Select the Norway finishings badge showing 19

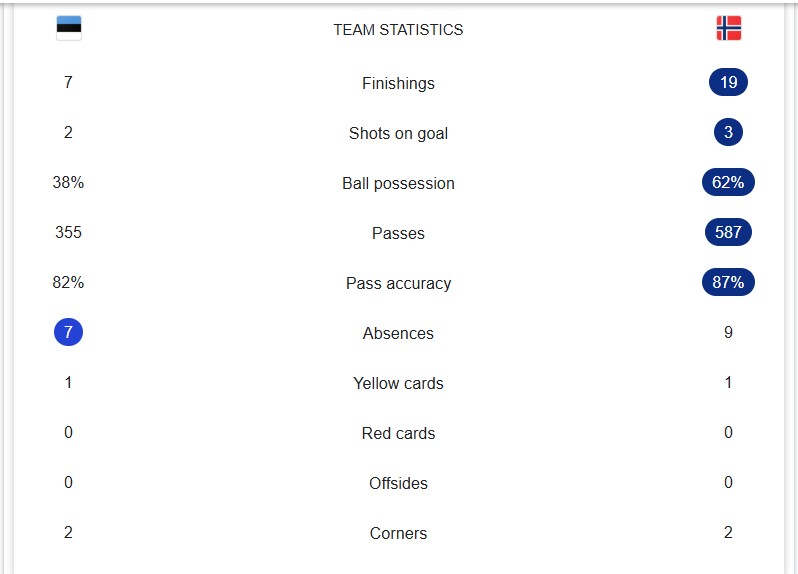coord(728,82)
